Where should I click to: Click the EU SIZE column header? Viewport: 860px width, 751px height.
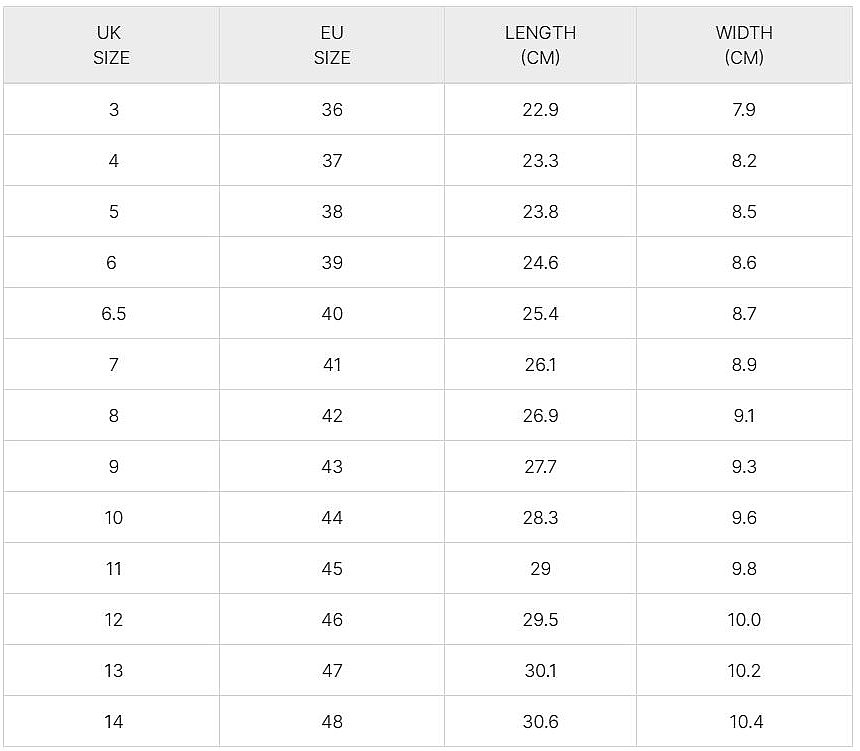(x=332, y=45)
